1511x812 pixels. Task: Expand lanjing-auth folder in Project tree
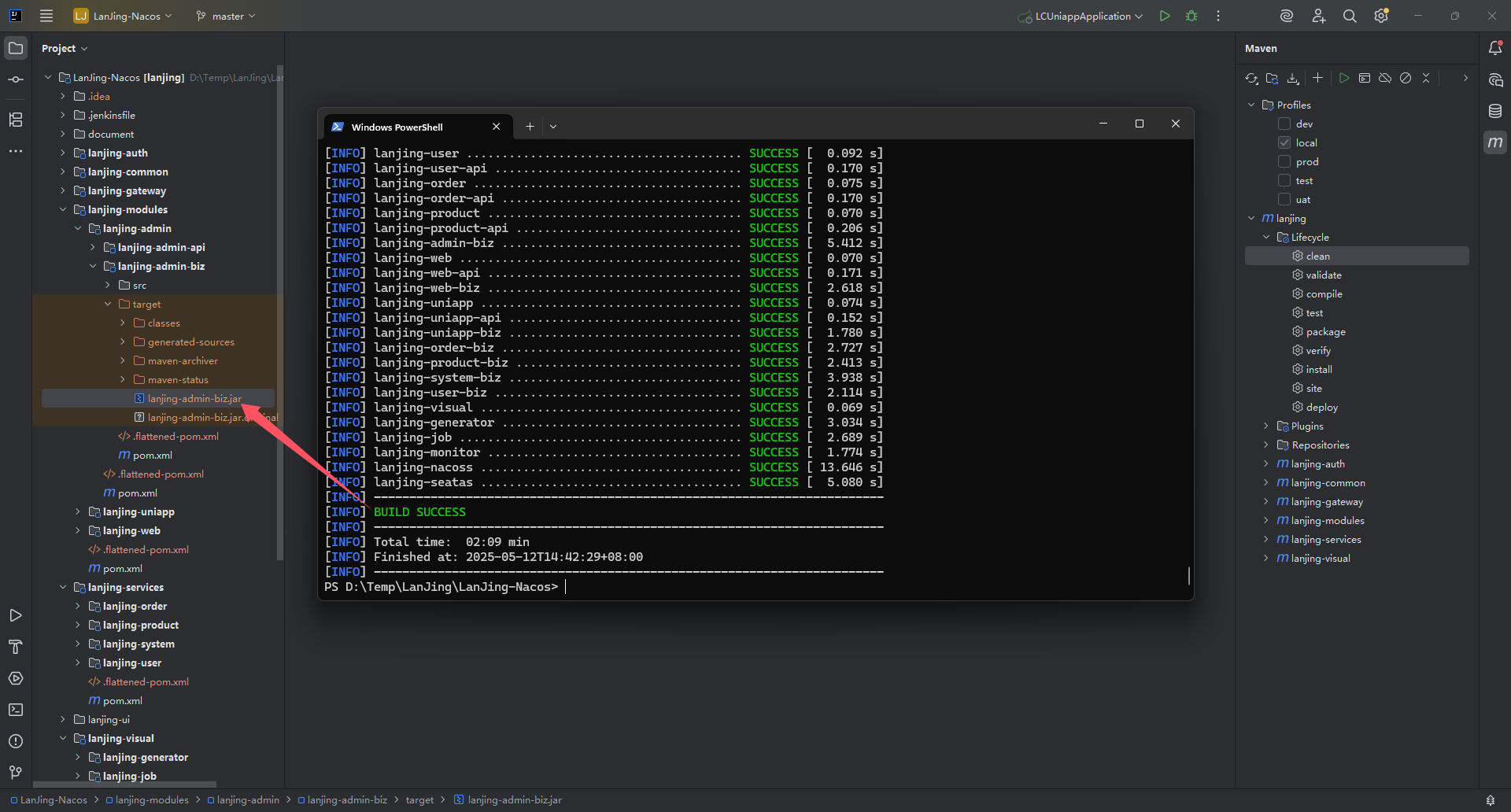tap(63, 153)
